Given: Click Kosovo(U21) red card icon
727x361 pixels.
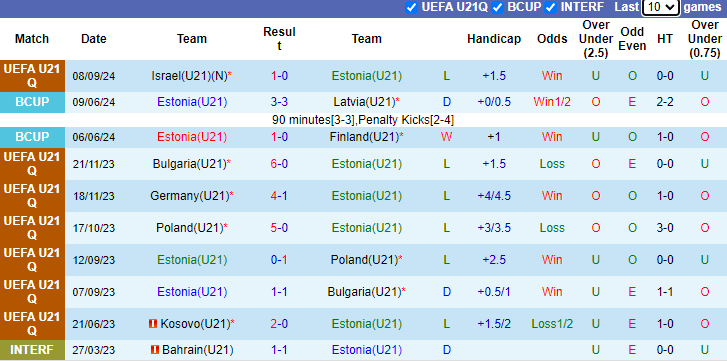Looking at the screenshot, I should coord(153,324).
